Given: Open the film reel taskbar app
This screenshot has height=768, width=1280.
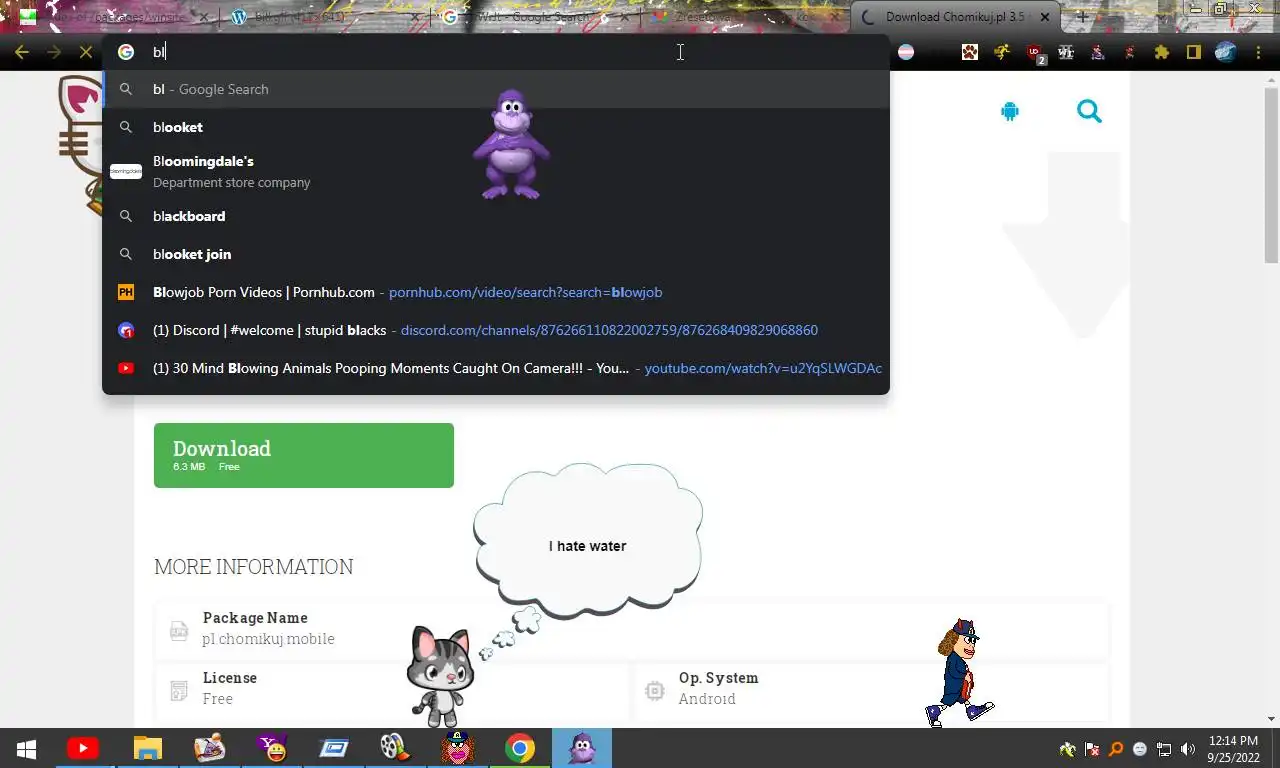Looking at the screenshot, I should [x=395, y=748].
